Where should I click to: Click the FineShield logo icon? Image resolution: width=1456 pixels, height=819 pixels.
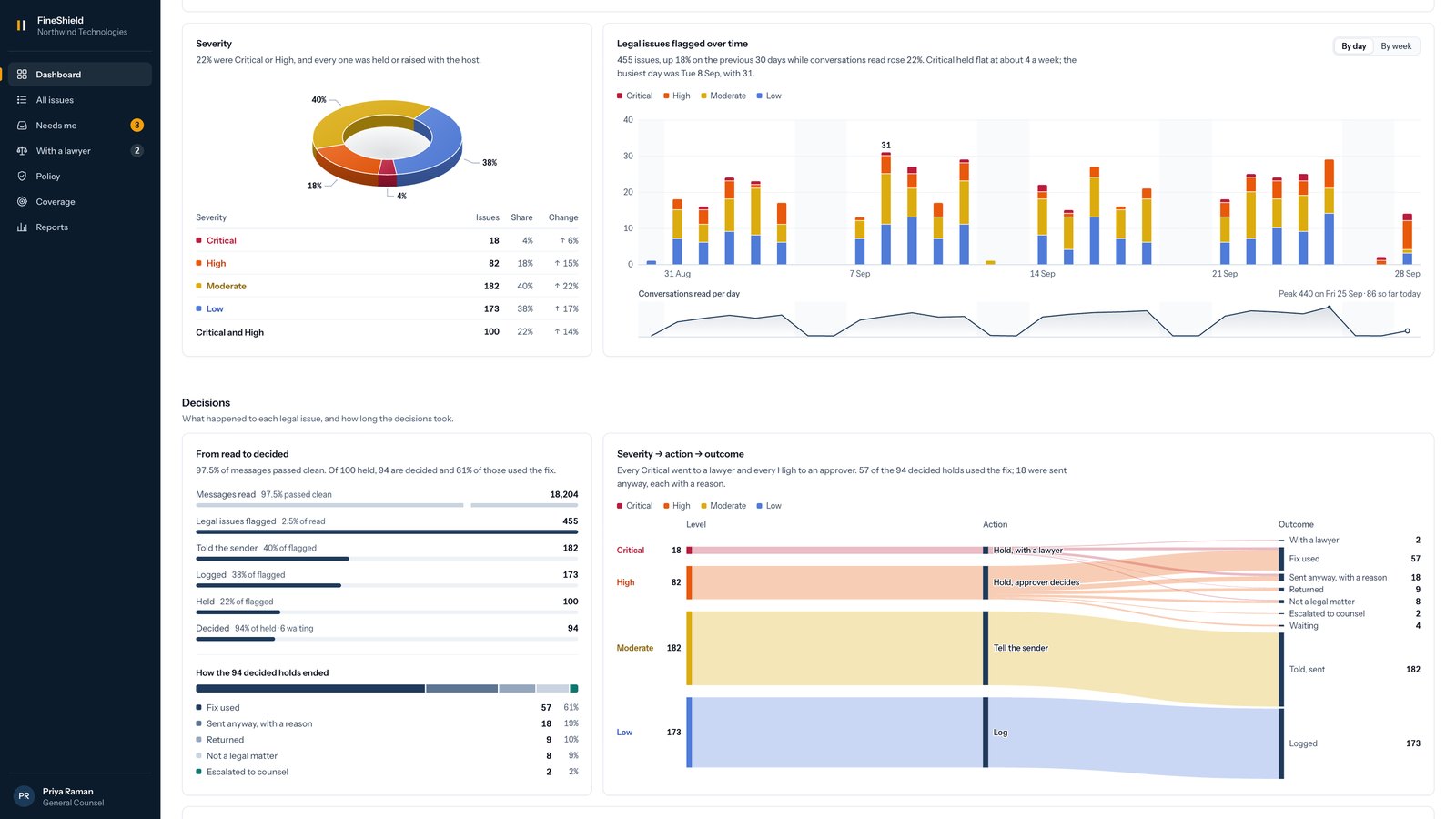(x=21, y=25)
